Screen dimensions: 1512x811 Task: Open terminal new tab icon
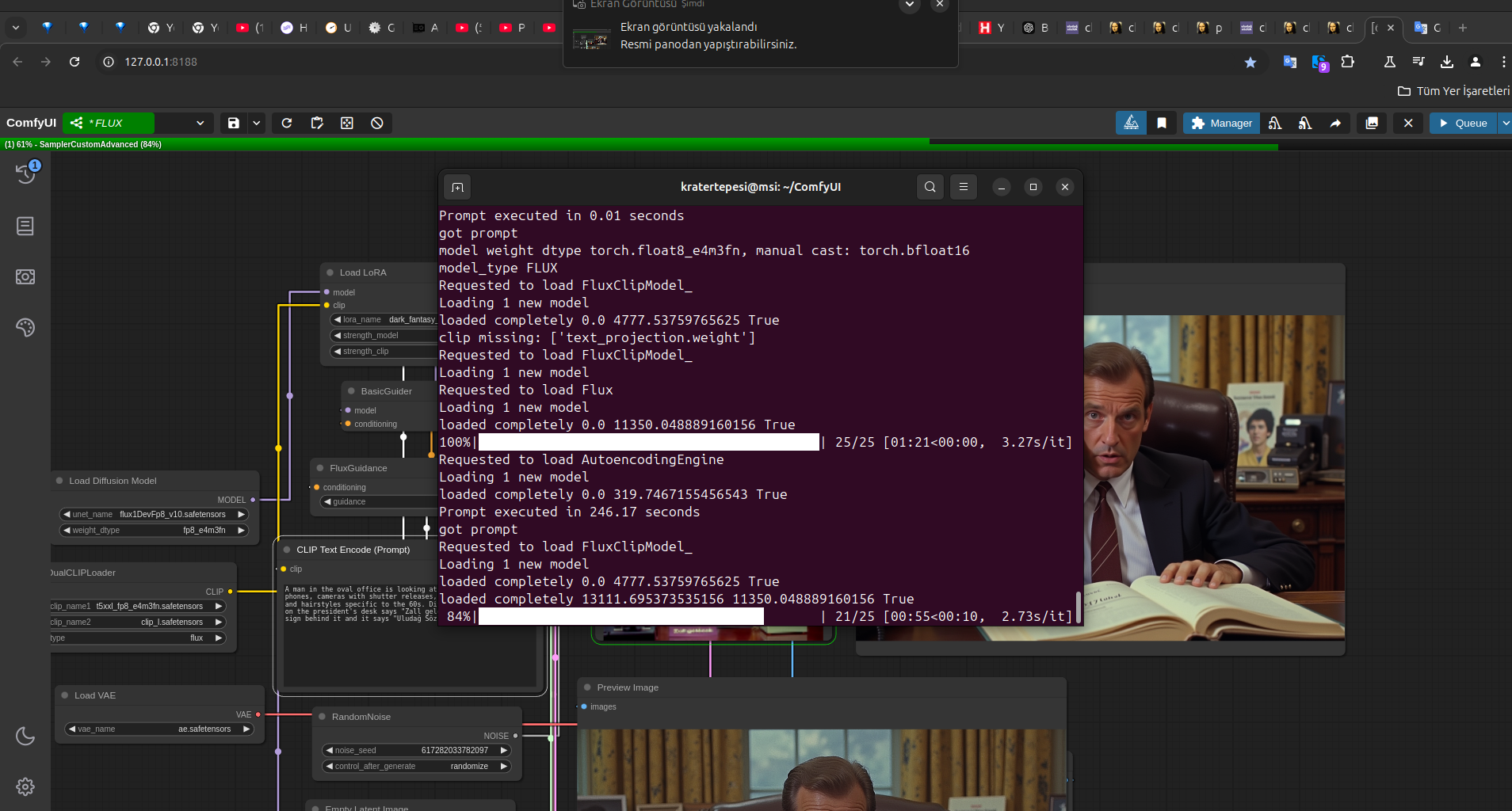pyautogui.click(x=457, y=187)
